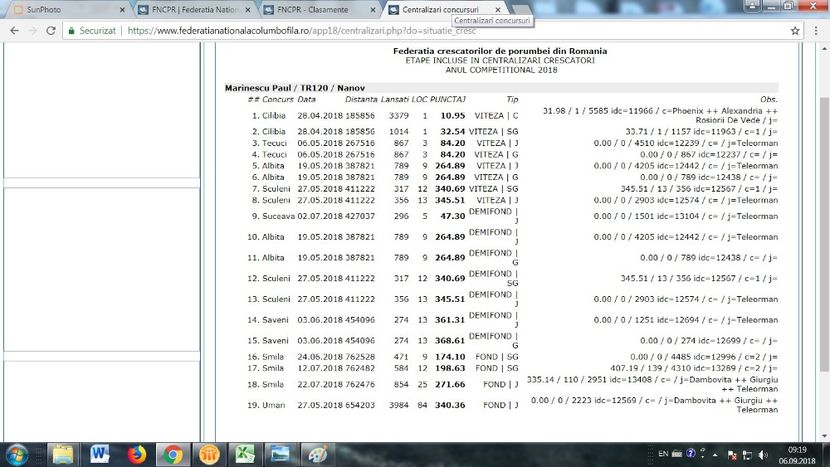The width and height of the screenshot is (830, 467).
Task: Open the Paint app in taskbar
Action: tap(317, 453)
